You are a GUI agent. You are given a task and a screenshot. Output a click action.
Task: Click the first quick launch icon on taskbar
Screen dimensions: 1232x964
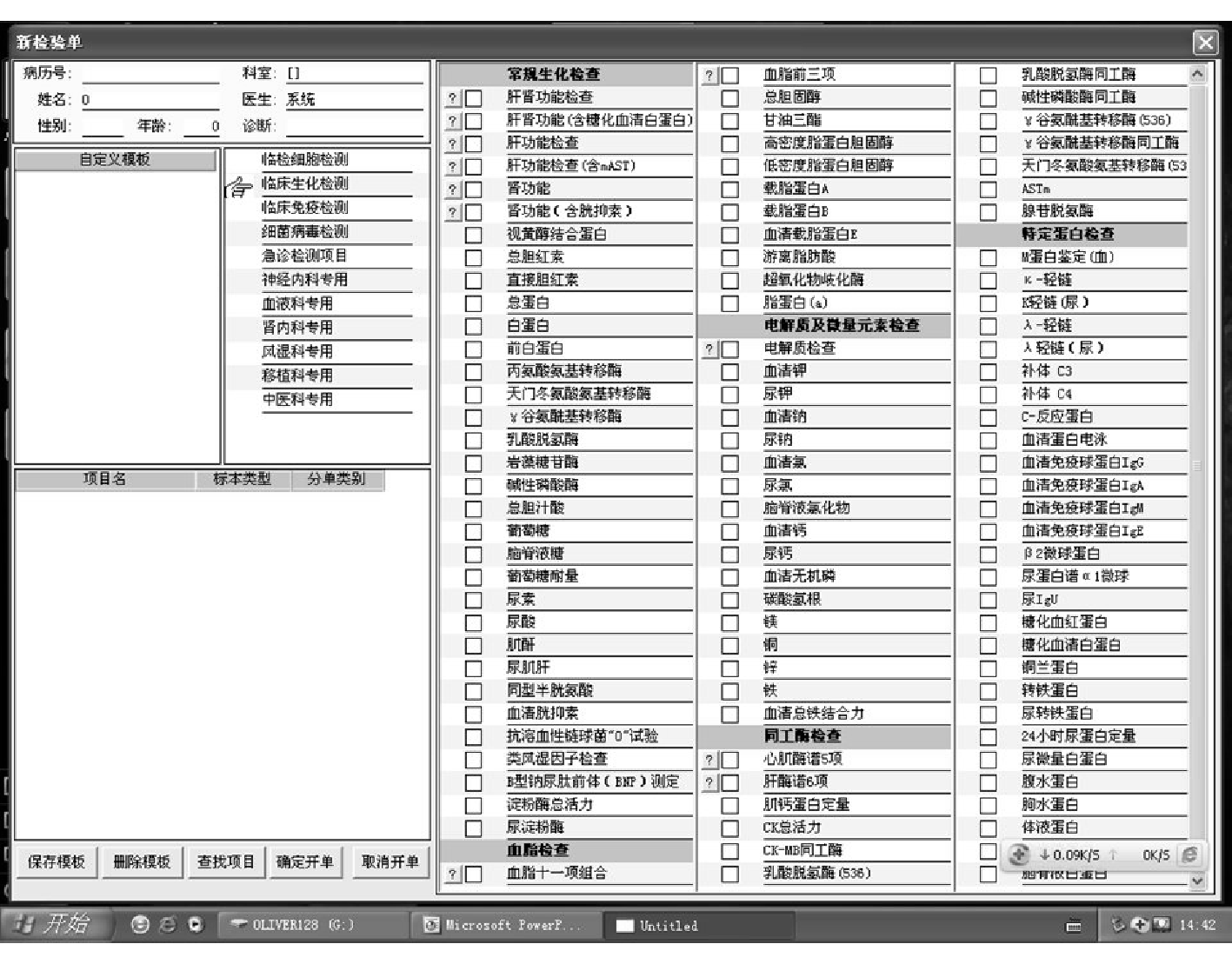tap(140, 925)
